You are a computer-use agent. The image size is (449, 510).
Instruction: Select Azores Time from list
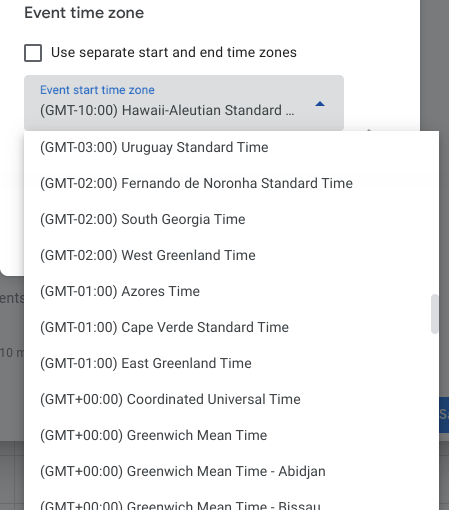(x=231, y=291)
